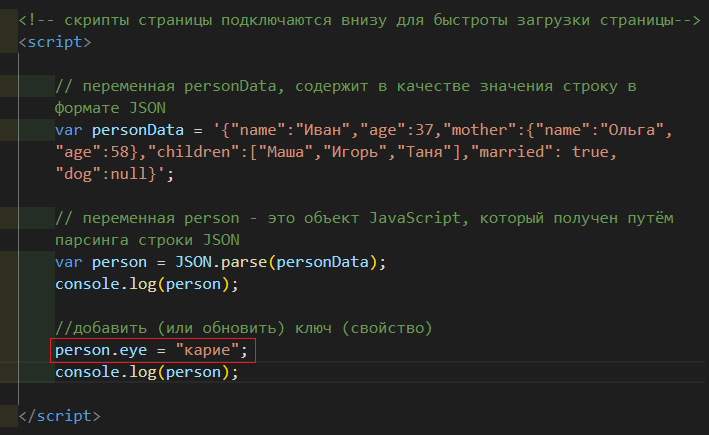Click the top HTML comment about скрипты страницы
Screen dimensions: 709x435
359,20
